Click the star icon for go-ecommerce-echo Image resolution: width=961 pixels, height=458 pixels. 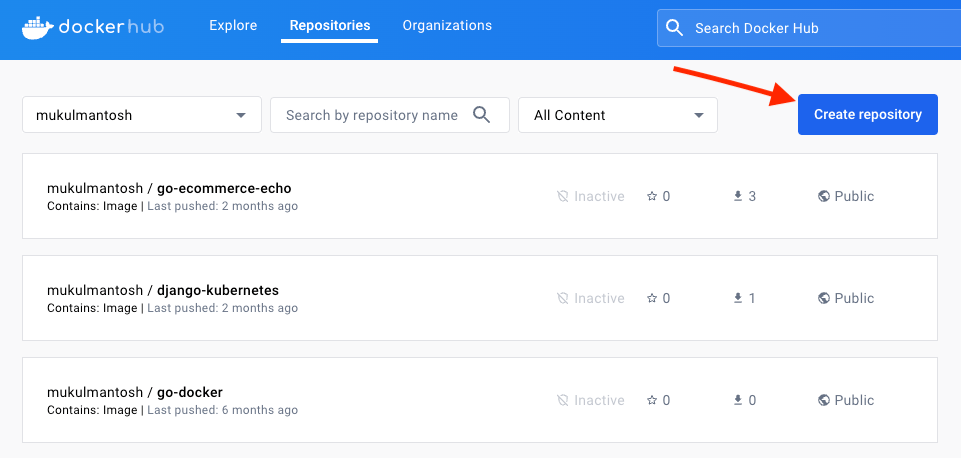pyautogui.click(x=651, y=197)
